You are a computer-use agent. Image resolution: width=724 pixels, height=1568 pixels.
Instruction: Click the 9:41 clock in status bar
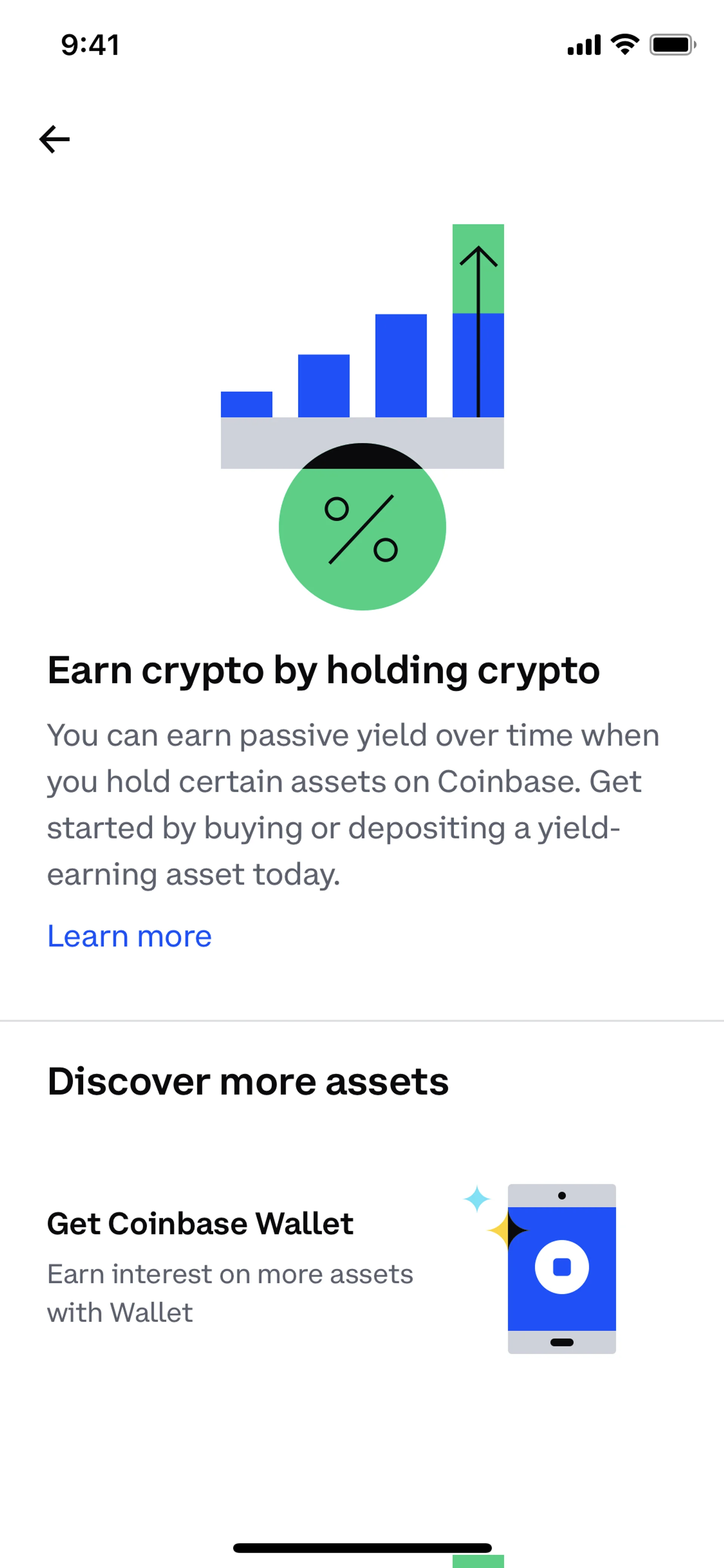90,45
